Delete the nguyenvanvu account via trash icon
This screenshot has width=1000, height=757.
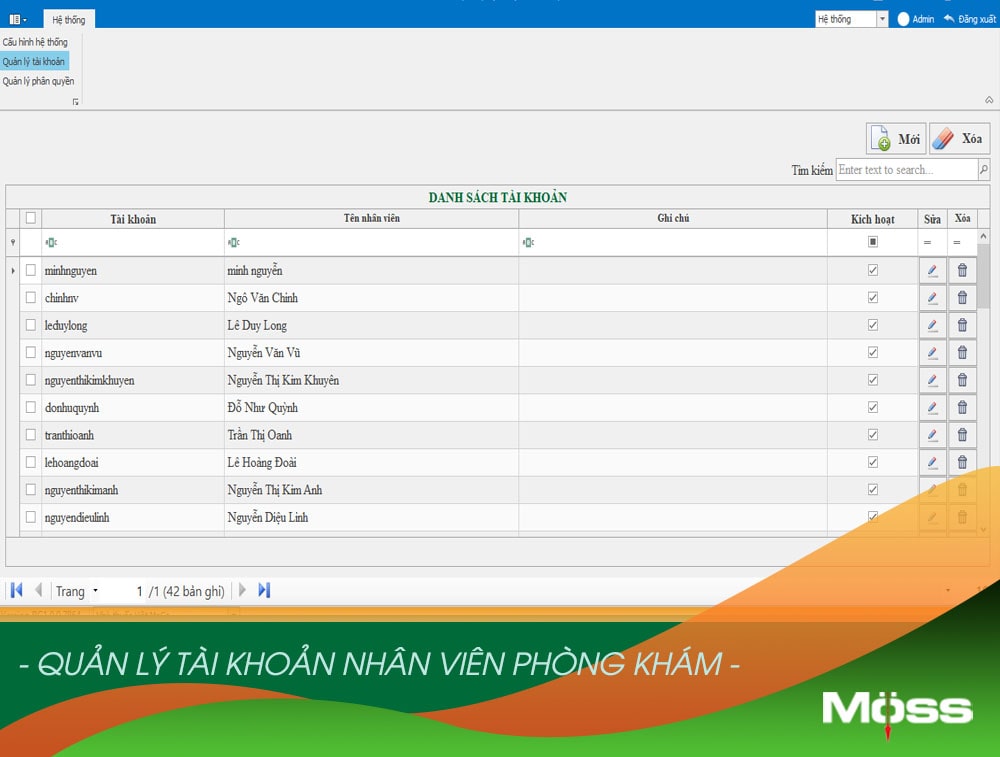tap(962, 353)
